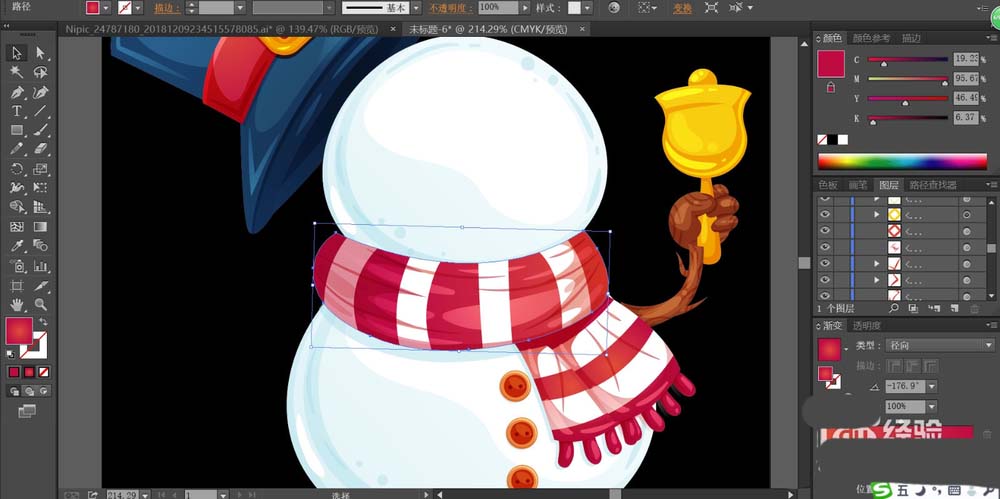Expand the yellow bell sublayer
This screenshot has height=499, width=1000.
(877, 215)
